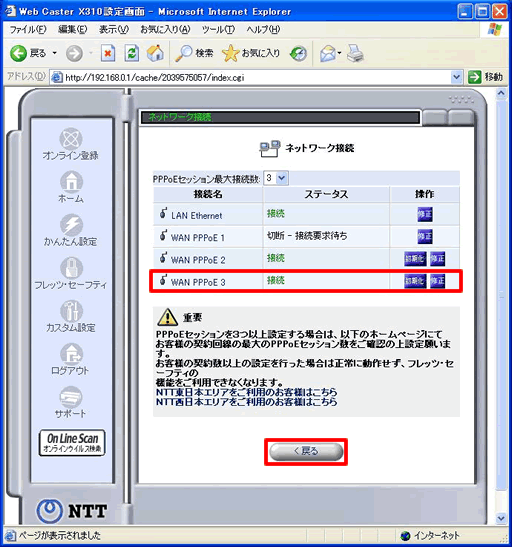Screen dimensions: 512x548
Task: Click the page scrollbar up arrow
Action: coord(501,93)
